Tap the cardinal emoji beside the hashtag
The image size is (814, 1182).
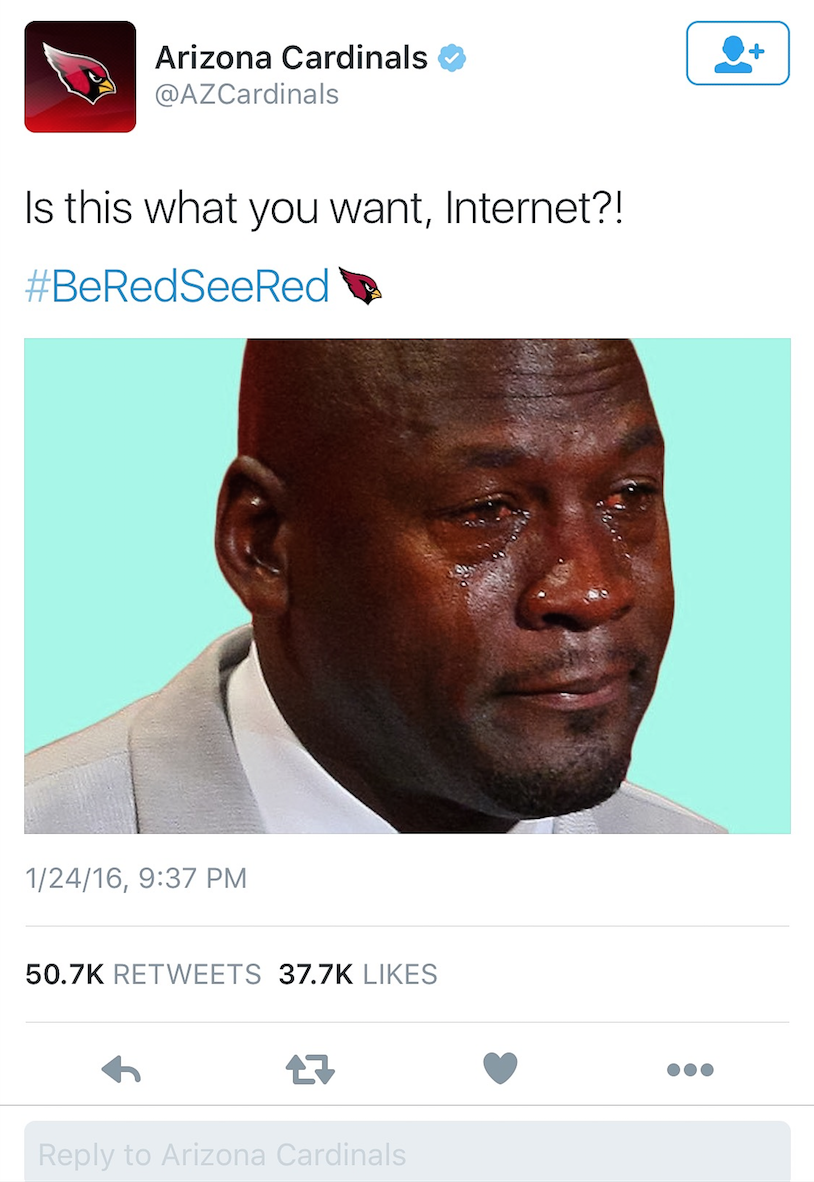[x=360, y=286]
